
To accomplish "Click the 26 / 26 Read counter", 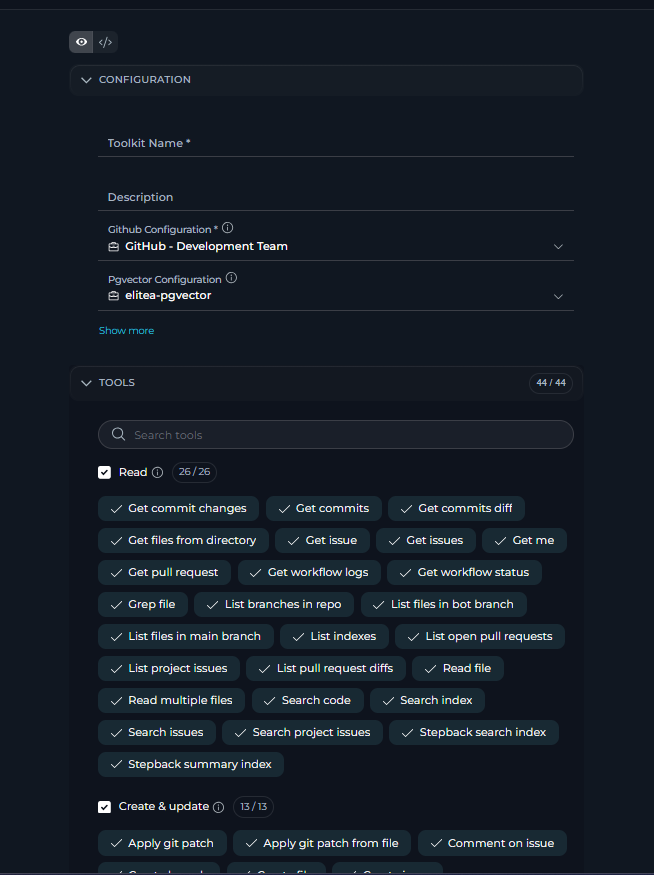I will (194, 472).
